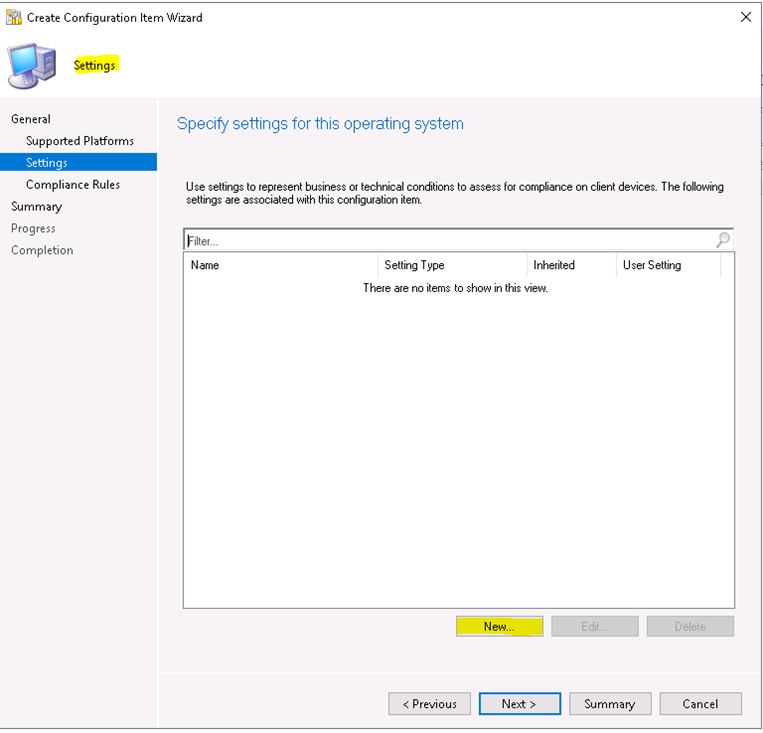763x733 pixels.
Task: Go to Supported Platforms step
Action: (80, 141)
